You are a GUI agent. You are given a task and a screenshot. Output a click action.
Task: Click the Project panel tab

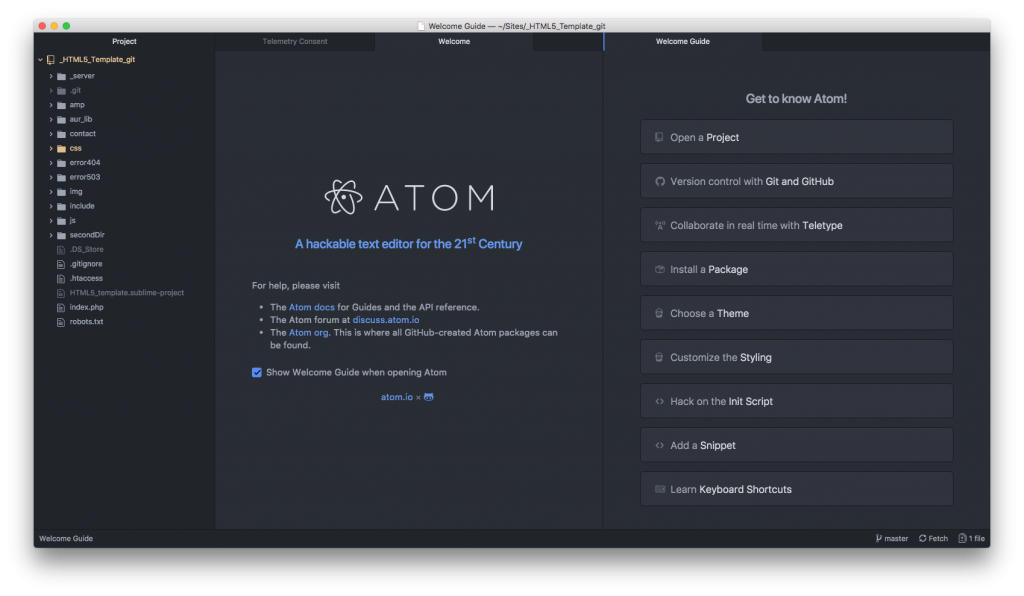tap(124, 41)
